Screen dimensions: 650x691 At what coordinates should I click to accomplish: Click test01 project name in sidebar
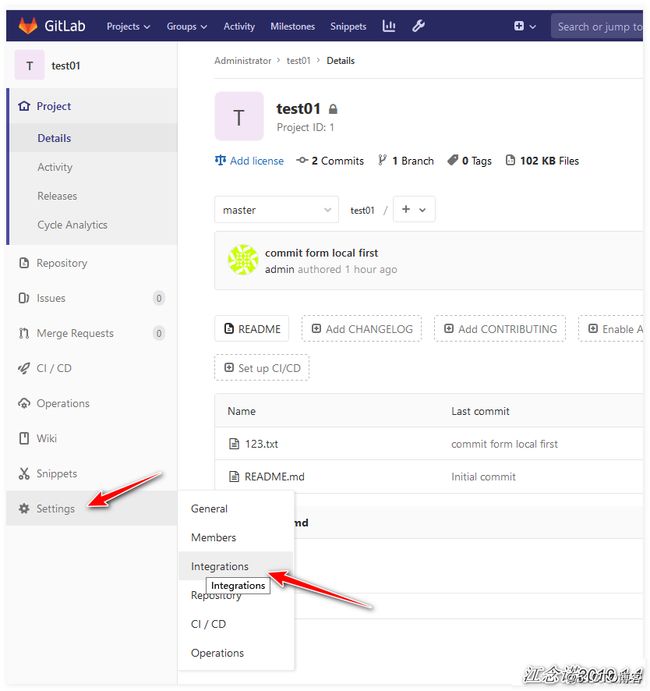[x=66, y=66]
